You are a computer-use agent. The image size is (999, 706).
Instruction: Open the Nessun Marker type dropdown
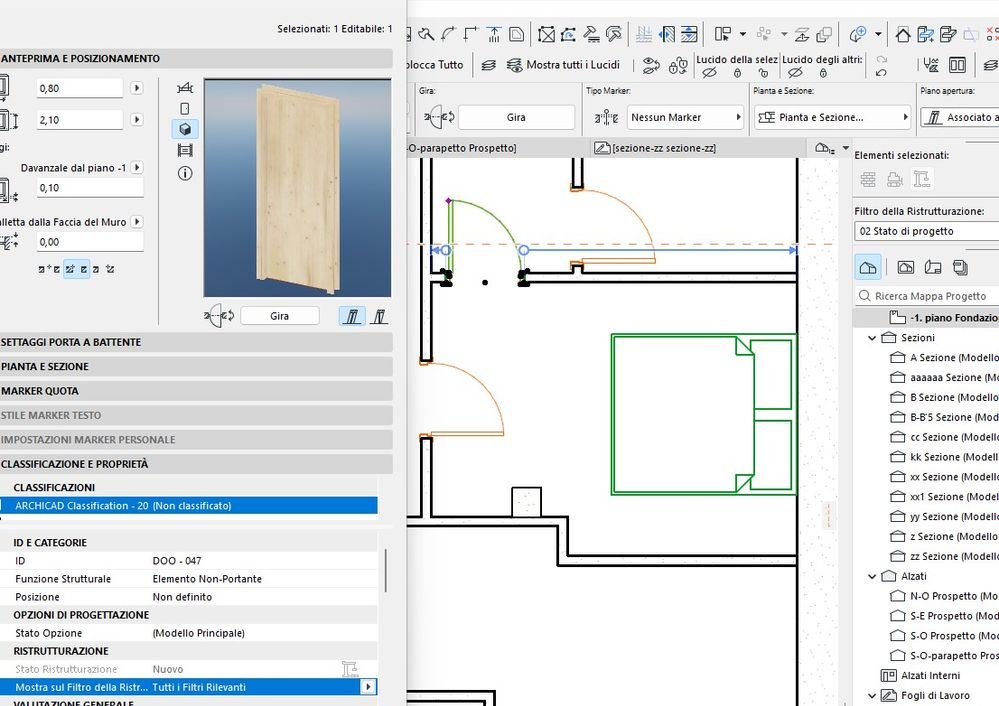click(x=685, y=117)
